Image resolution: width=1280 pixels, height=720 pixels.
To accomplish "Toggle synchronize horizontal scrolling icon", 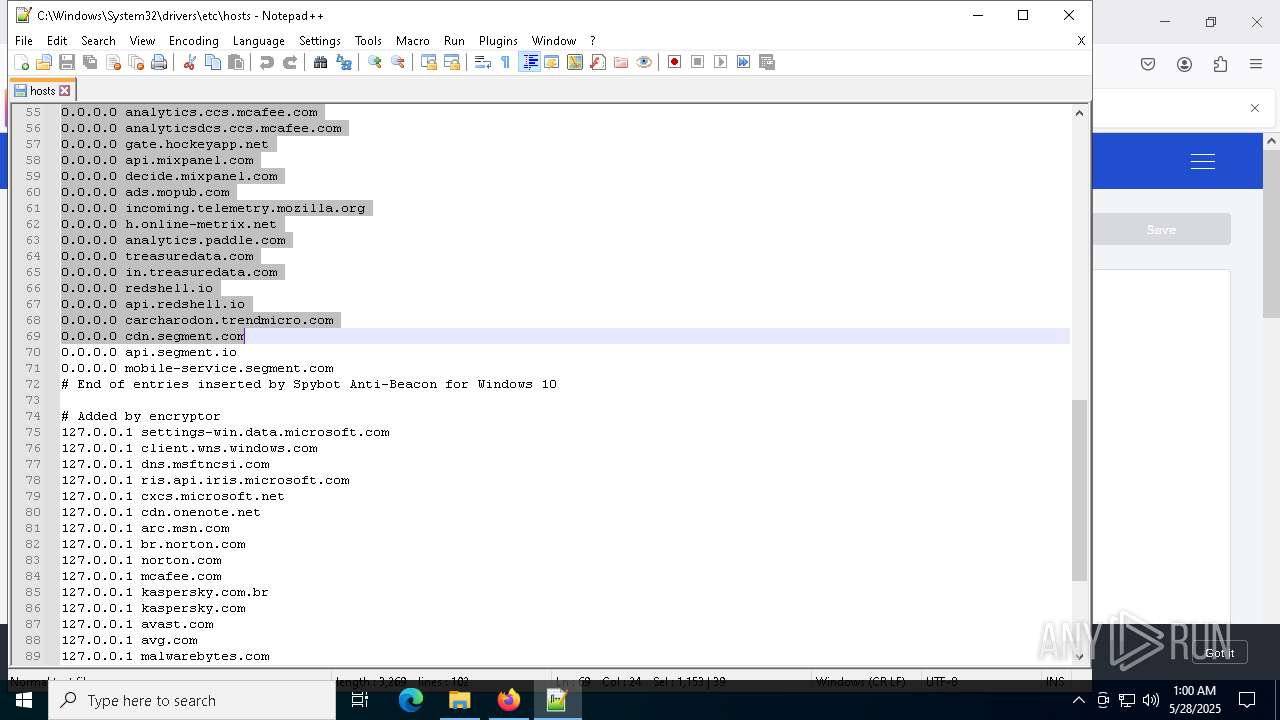I will click(x=452, y=62).
